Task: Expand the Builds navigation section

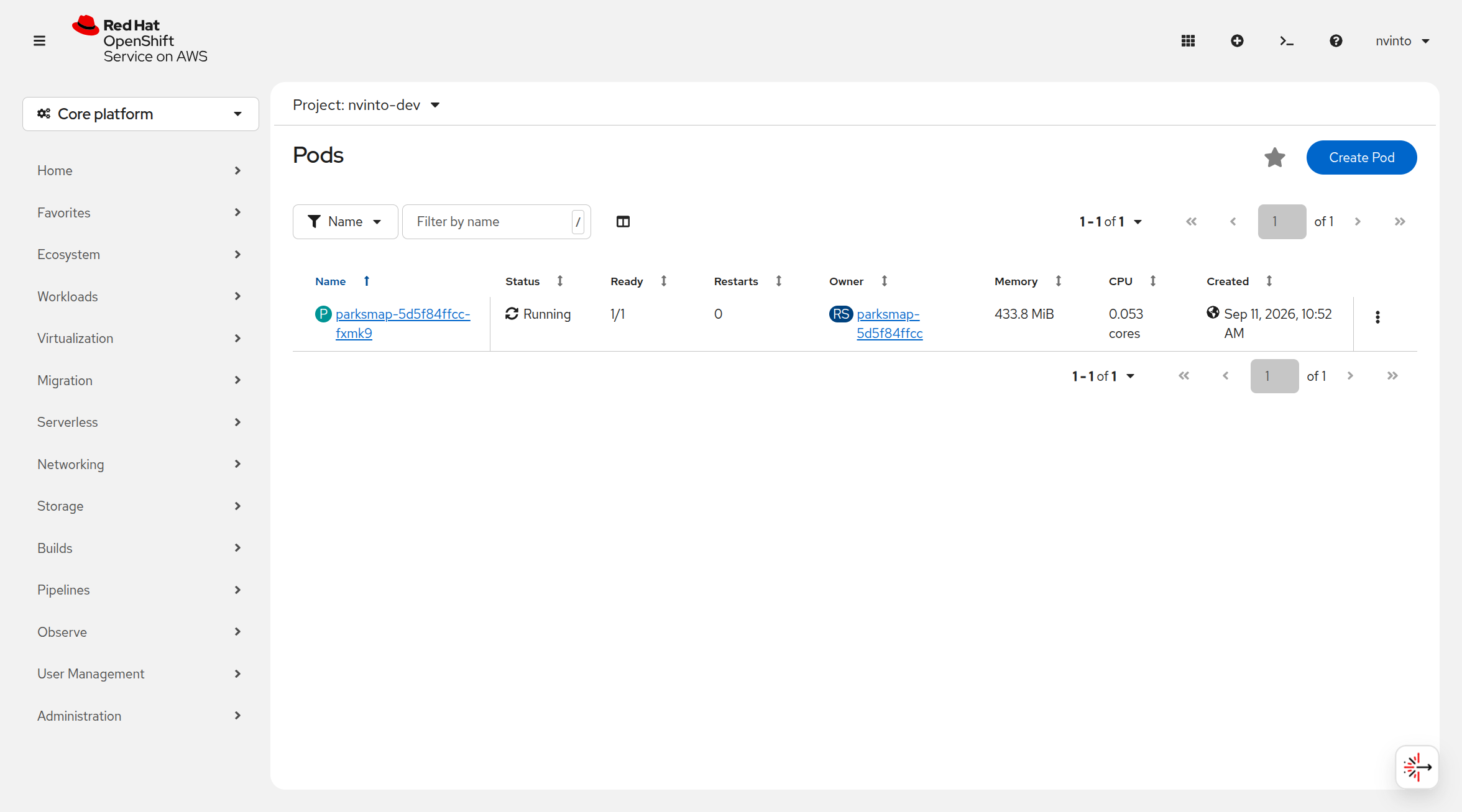Action: [139, 548]
